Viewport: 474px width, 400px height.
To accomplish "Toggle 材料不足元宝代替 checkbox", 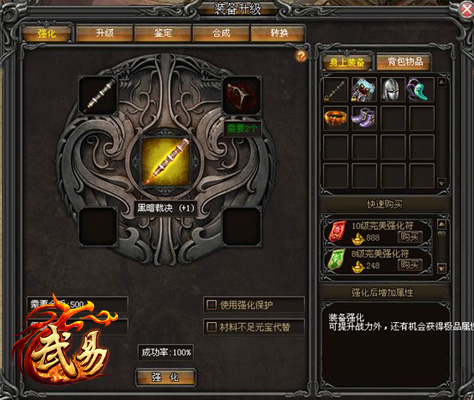I will coord(211,327).
